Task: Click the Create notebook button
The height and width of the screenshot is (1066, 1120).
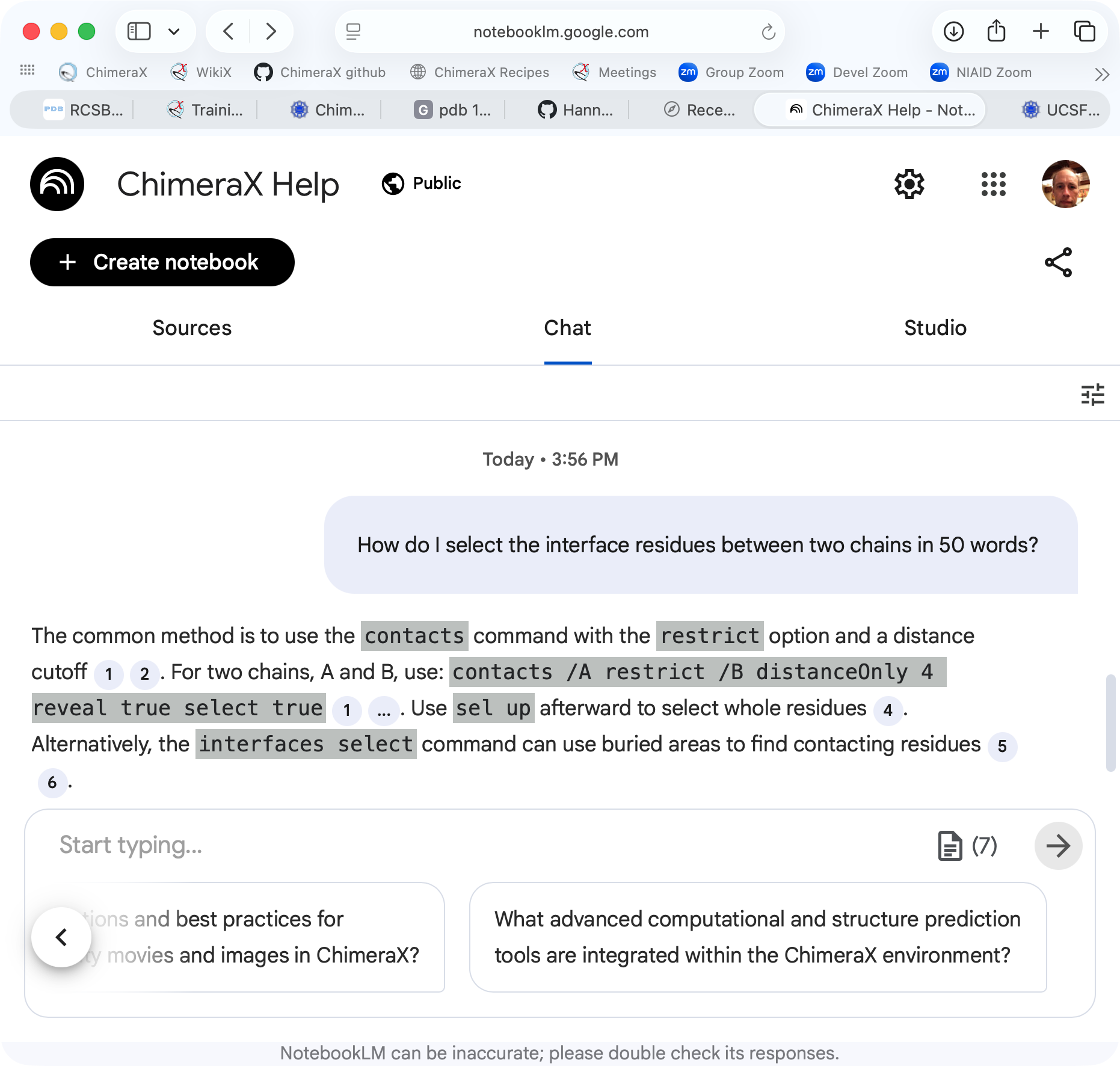Action: tap(162, 262)
